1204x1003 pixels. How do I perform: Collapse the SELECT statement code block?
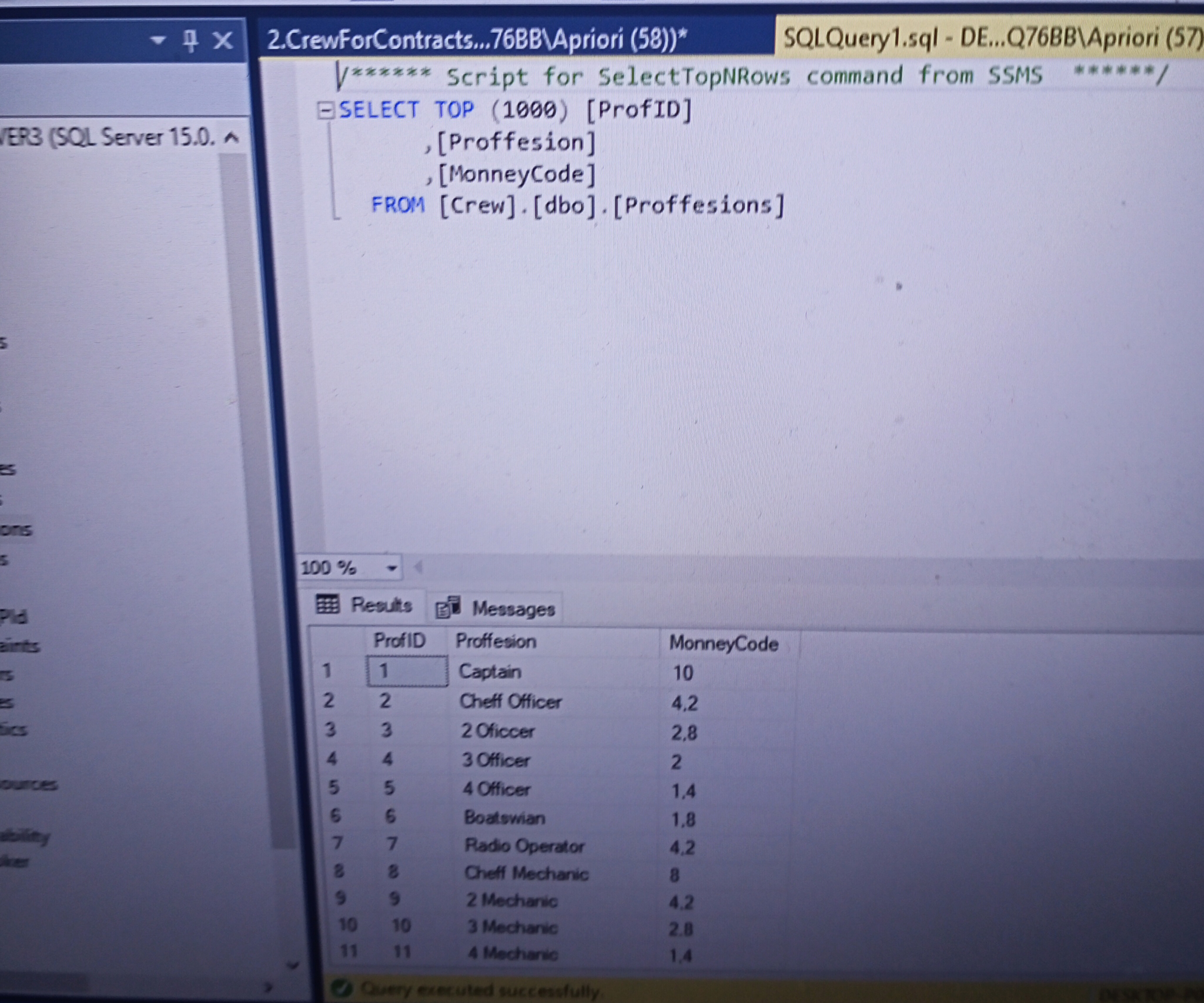pyautogui.click(x=325, y=110)
